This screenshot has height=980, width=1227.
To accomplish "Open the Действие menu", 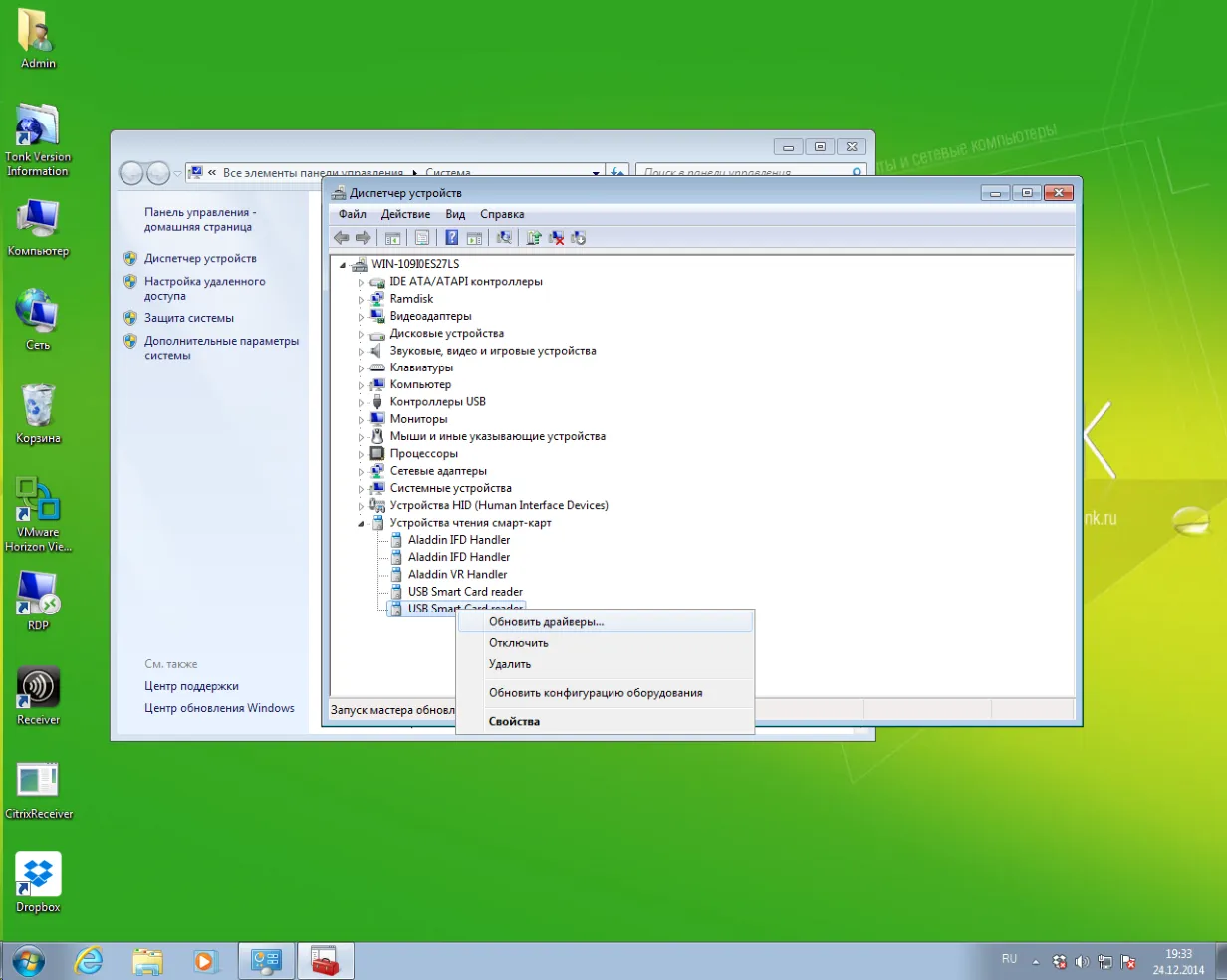I will click(x=405, y=214).
